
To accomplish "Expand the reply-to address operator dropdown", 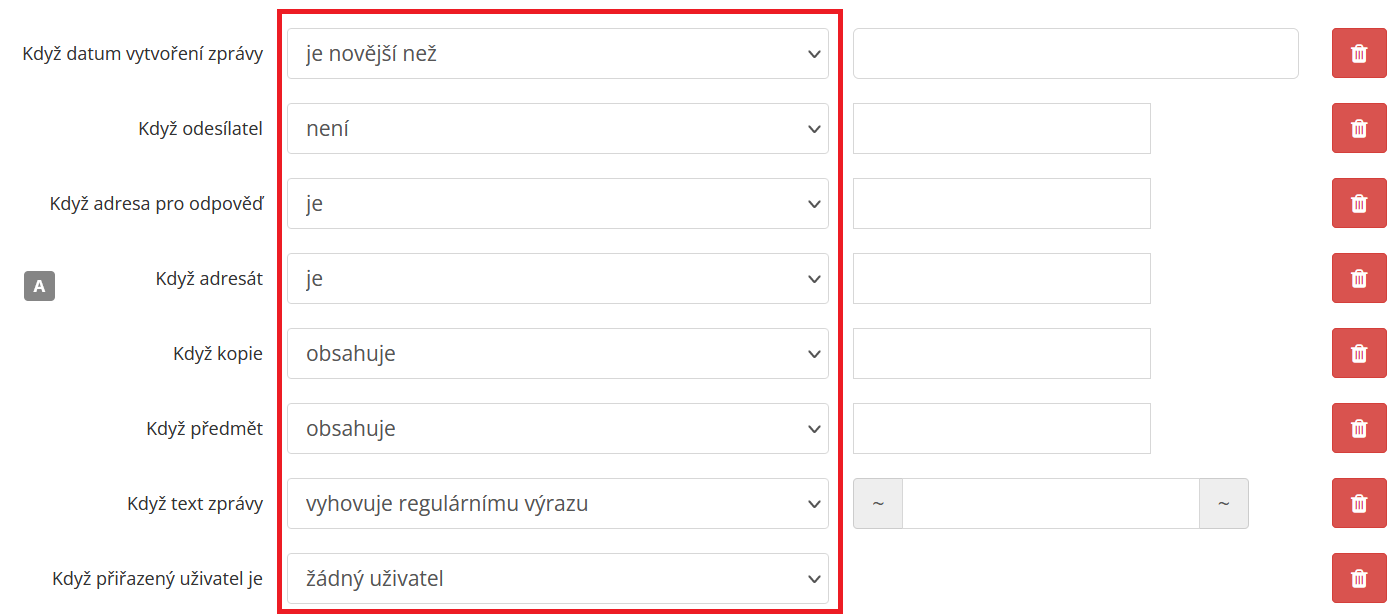I will pos(557,203).
